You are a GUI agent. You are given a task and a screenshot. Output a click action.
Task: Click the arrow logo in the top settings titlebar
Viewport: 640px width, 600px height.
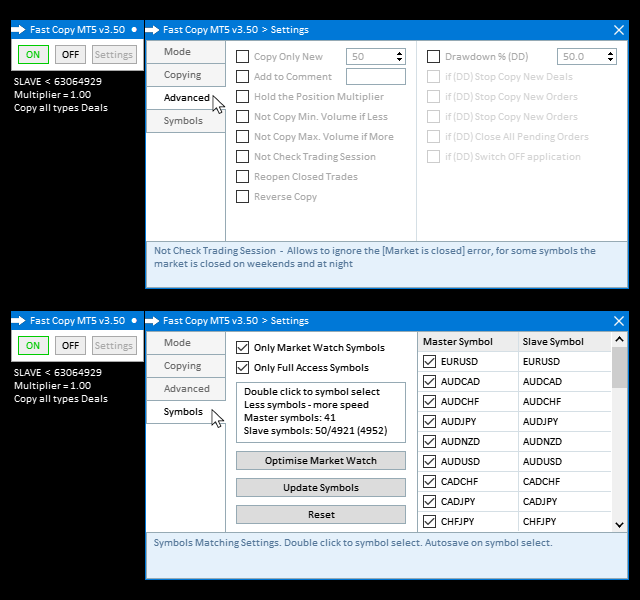coord(152,30)
